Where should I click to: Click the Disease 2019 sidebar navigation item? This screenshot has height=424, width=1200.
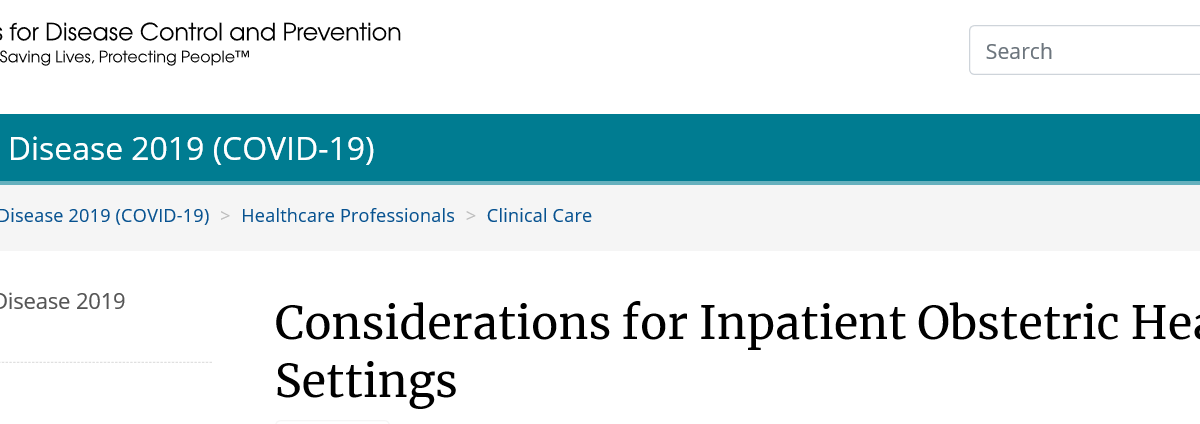click(x=62, y=301)
